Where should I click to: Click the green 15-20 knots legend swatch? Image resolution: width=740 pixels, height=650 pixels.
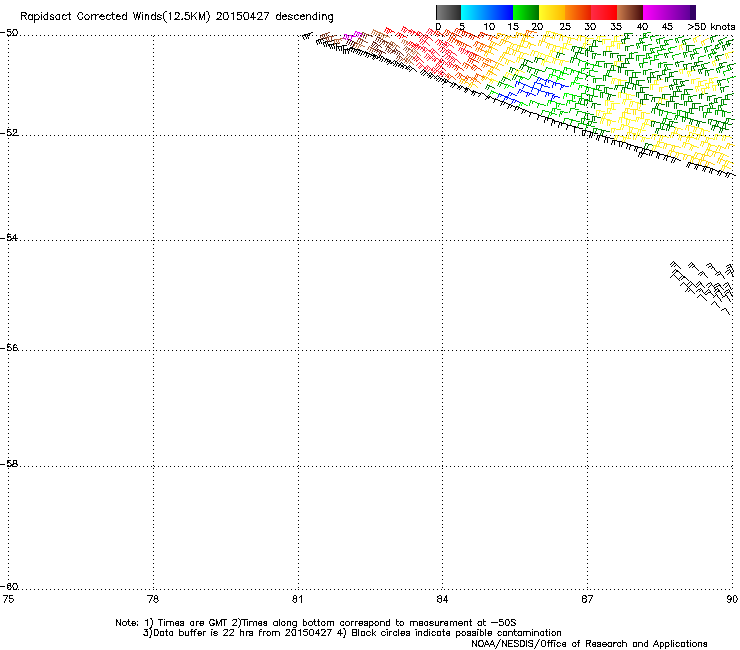click(526, 12)
